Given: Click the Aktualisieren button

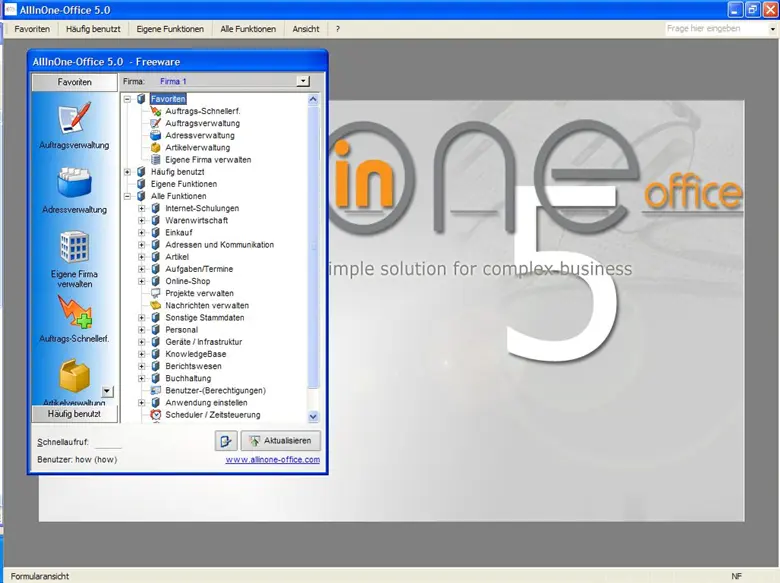Looking at the screenshot, I should tap(281, 441).
